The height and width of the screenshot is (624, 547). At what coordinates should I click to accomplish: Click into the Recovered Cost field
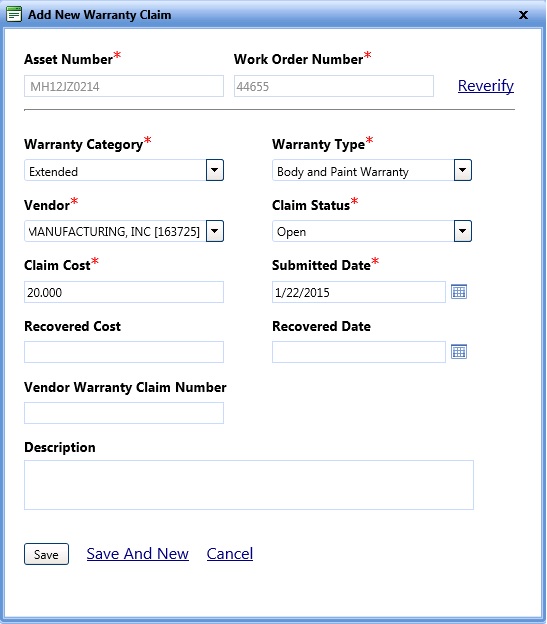pyautogui.click(x=124, y=352)
